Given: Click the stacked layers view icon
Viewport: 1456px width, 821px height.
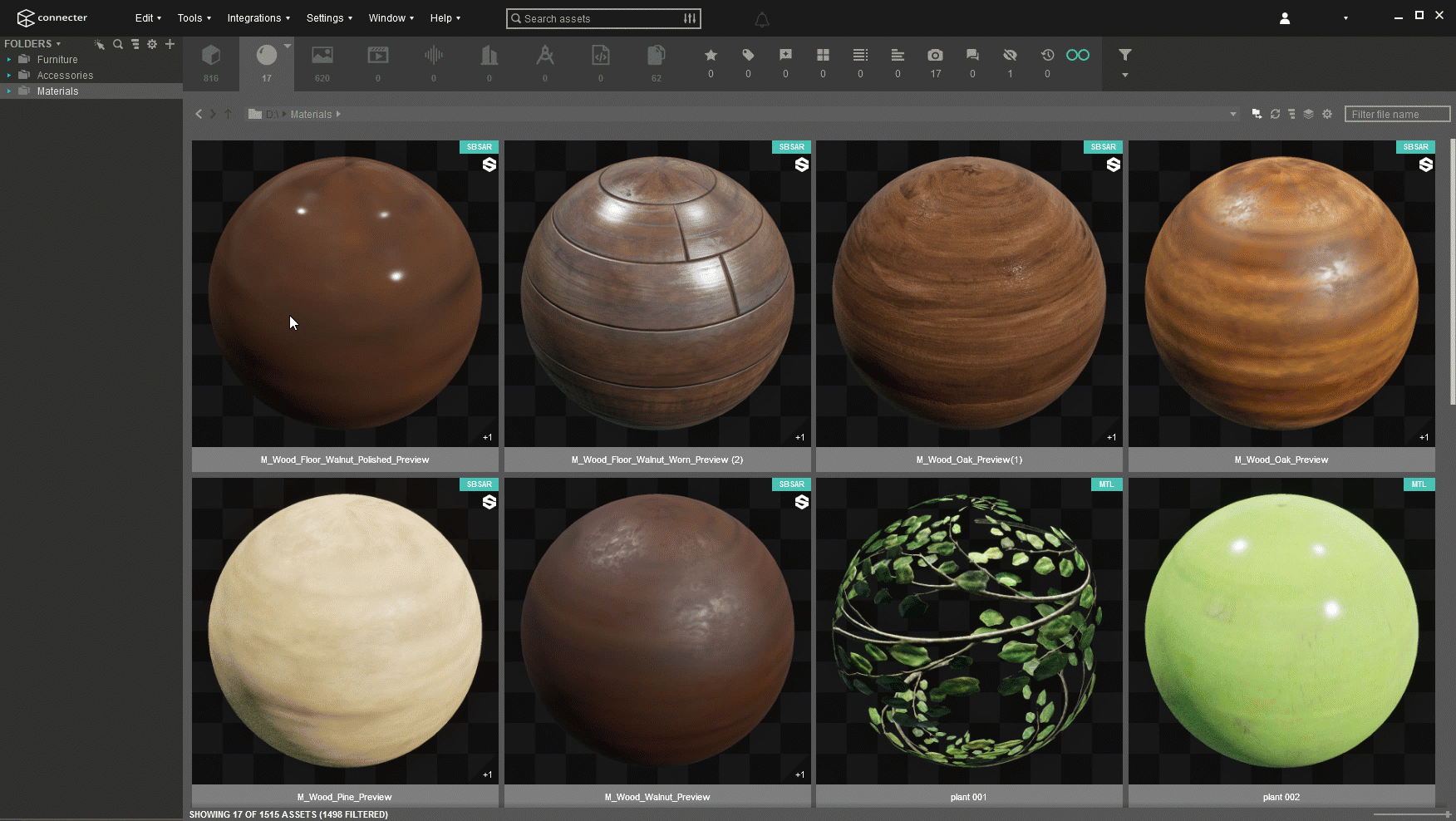Looking at the screenshot, I should pos(1308,114).
